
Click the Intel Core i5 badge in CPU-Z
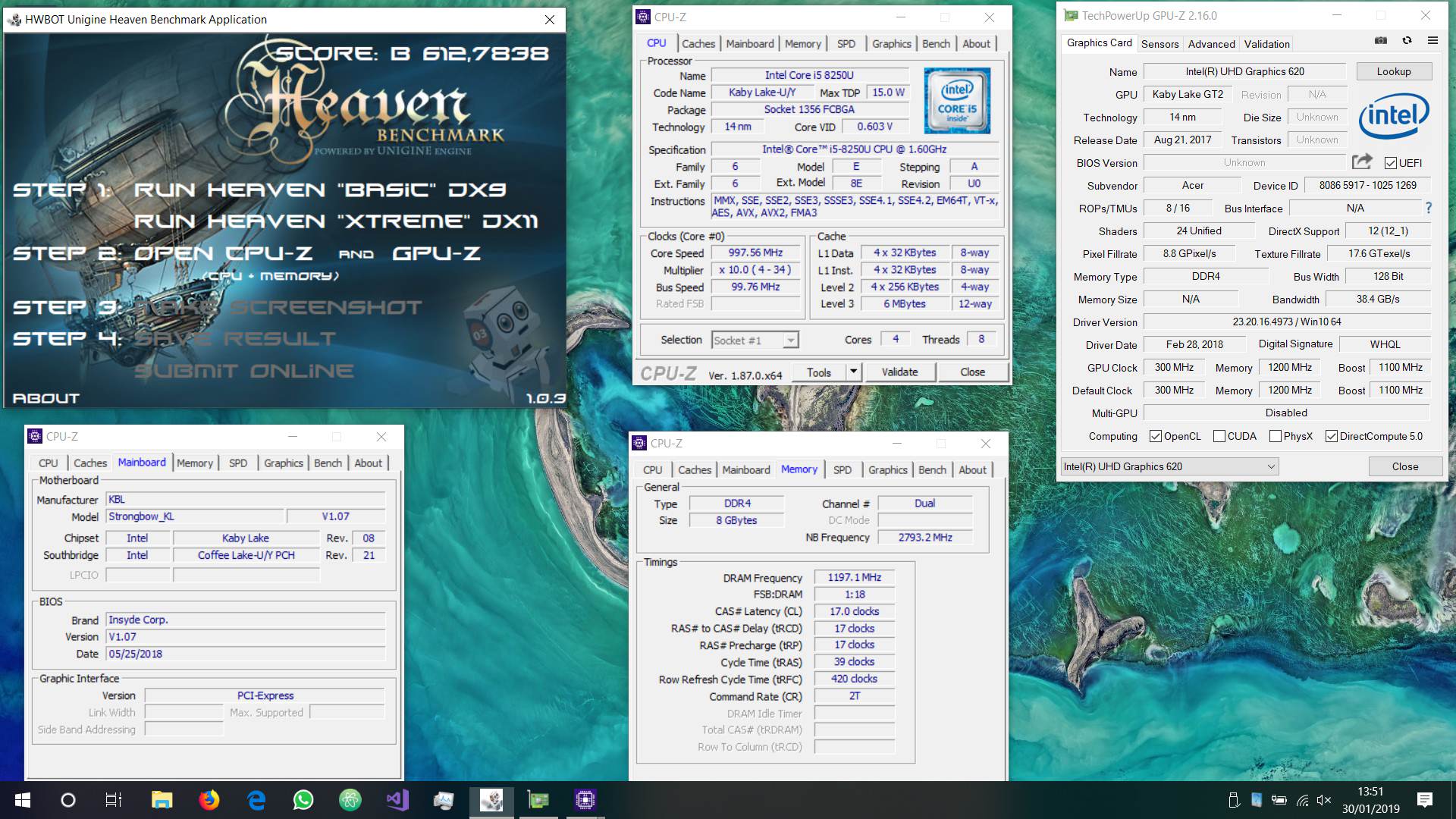[957, 100]
